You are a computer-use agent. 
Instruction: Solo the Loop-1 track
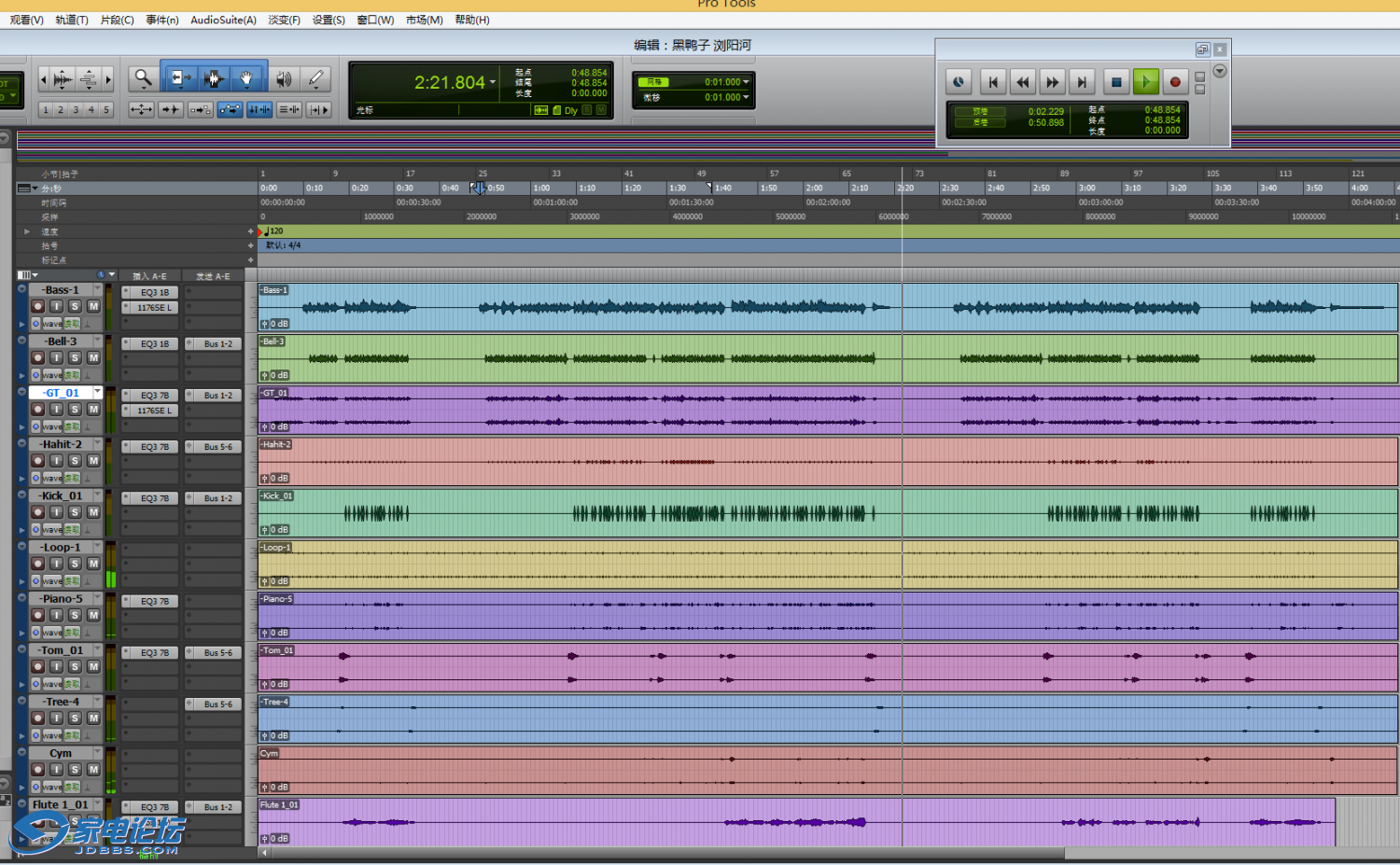75,564
